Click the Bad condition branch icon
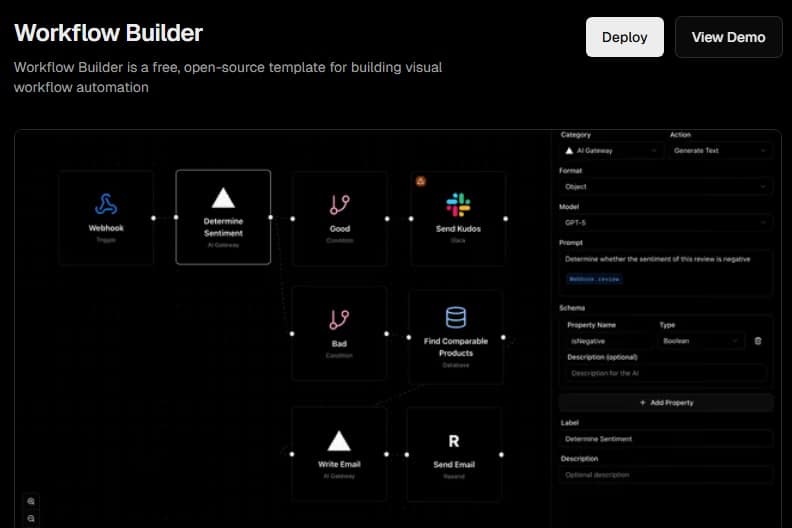The image size is (792, 528). (339, 320)
